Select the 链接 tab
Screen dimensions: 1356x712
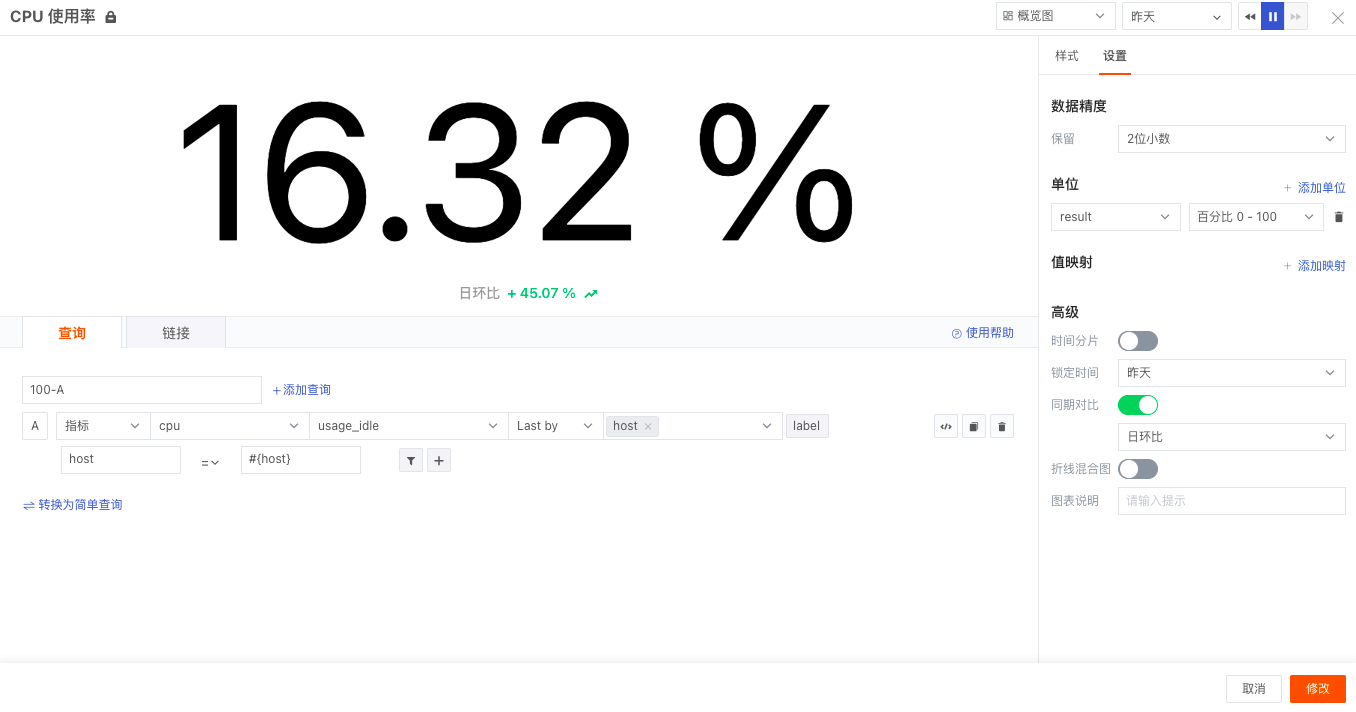[176, 333]
